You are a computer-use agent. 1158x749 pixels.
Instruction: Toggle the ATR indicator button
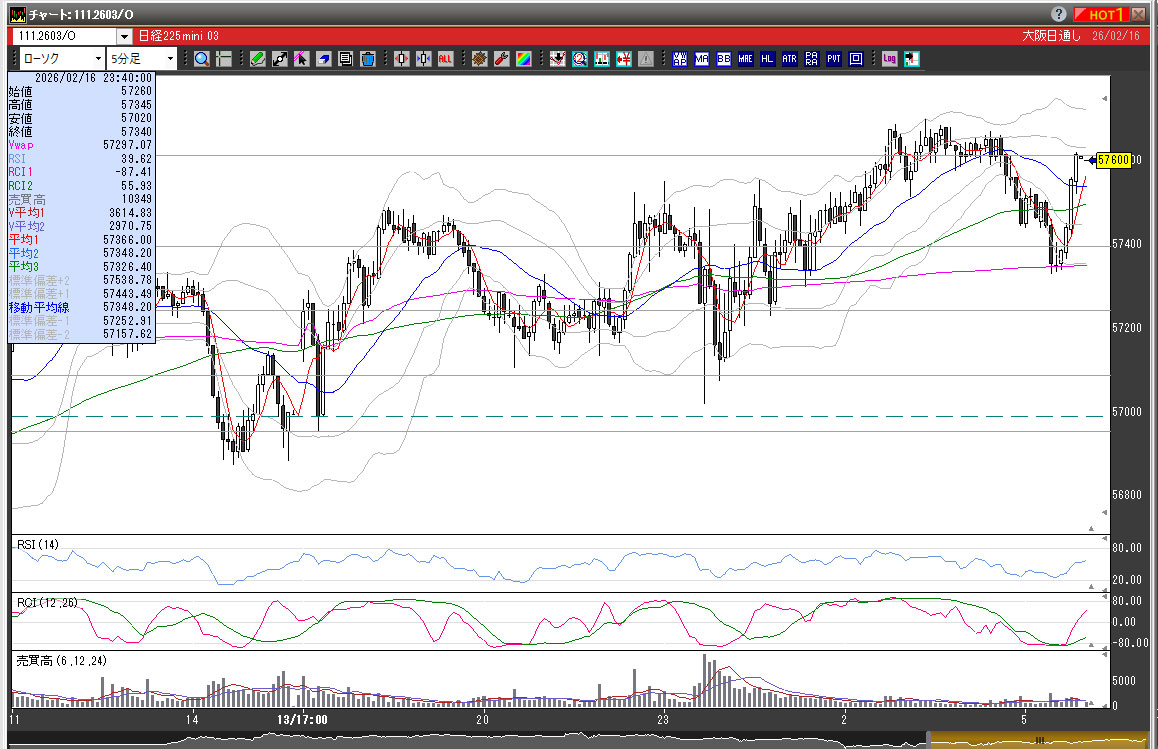pyautogui.click(x=789, y=59)
